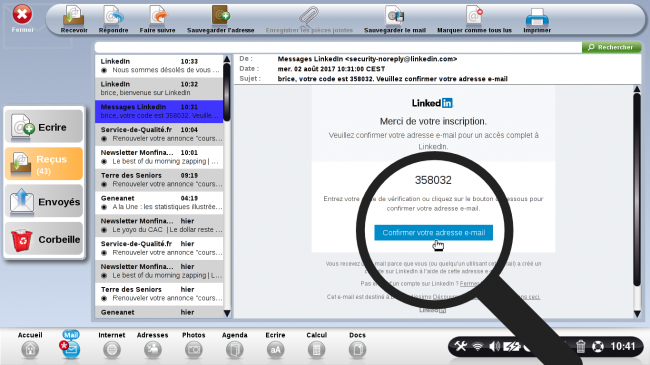Screen dimensions: 650x365
Task: Open the Corbeille trash folder
Action: coord(44,239)
